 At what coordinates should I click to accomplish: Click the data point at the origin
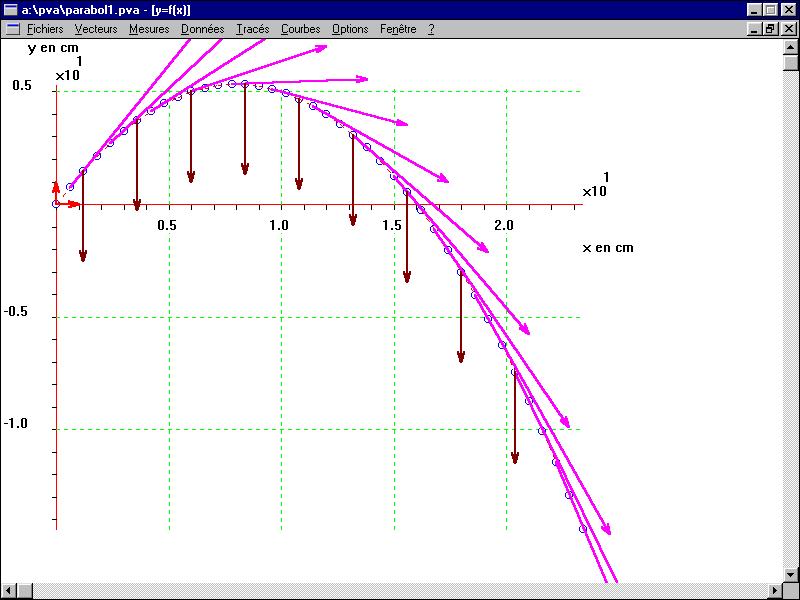[x=56, y=204]
